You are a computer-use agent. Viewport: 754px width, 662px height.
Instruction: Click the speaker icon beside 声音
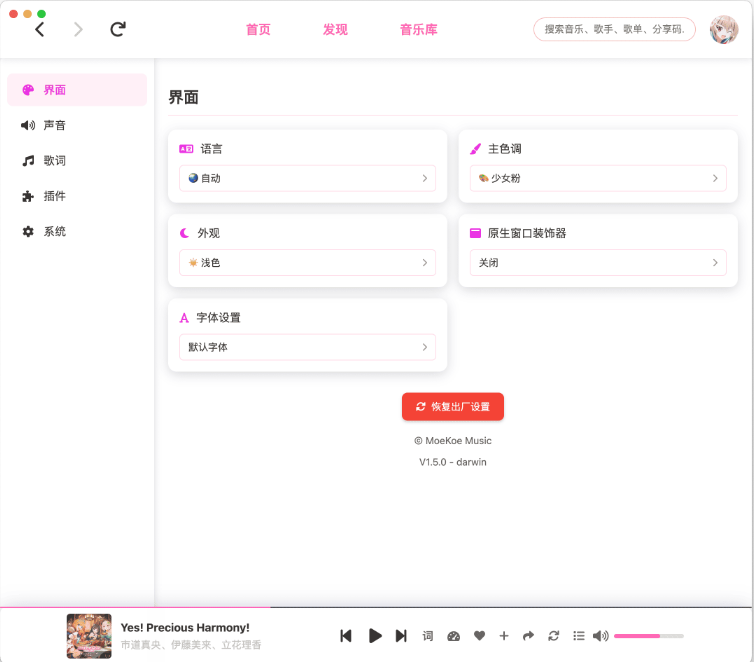click(x=28, y=125)
